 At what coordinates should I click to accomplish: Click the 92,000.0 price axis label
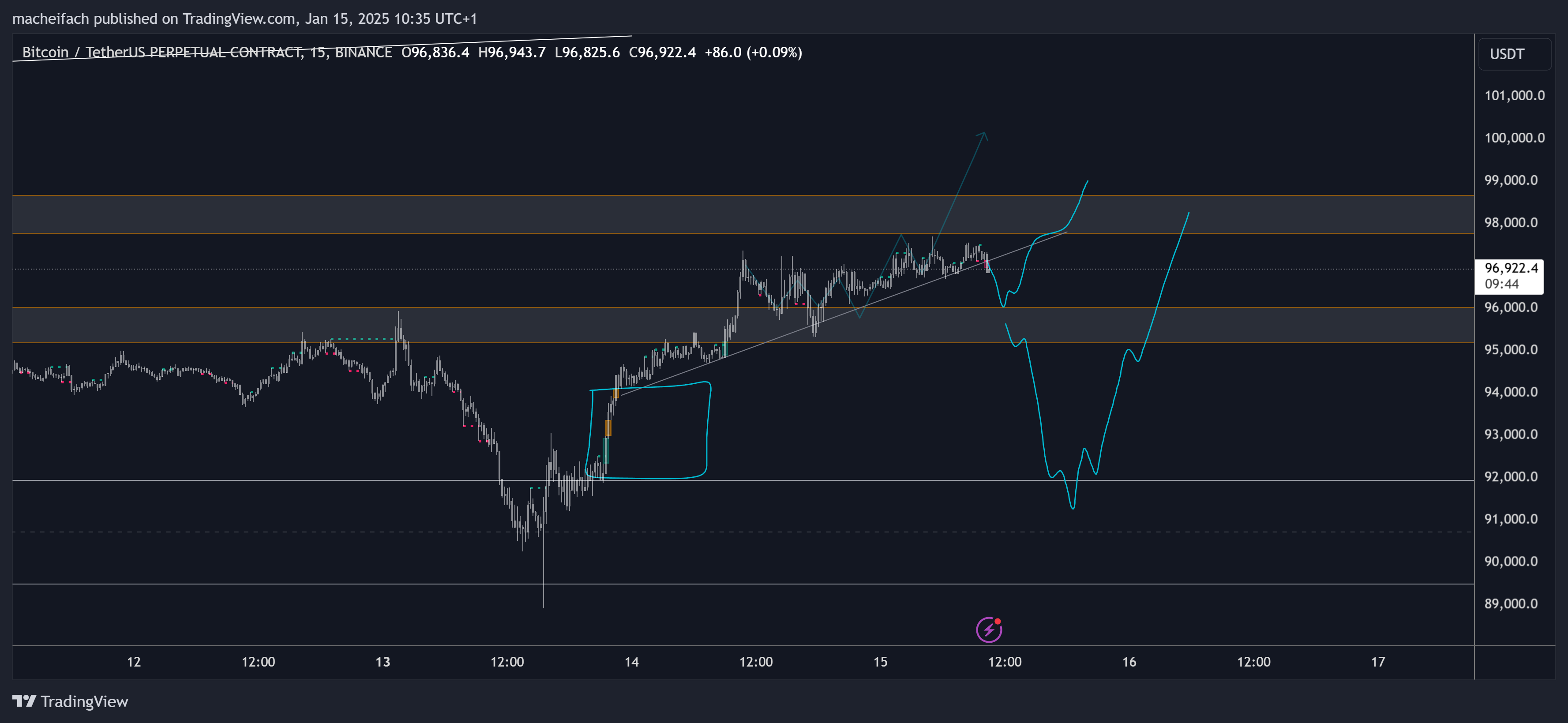[1514, 476]
